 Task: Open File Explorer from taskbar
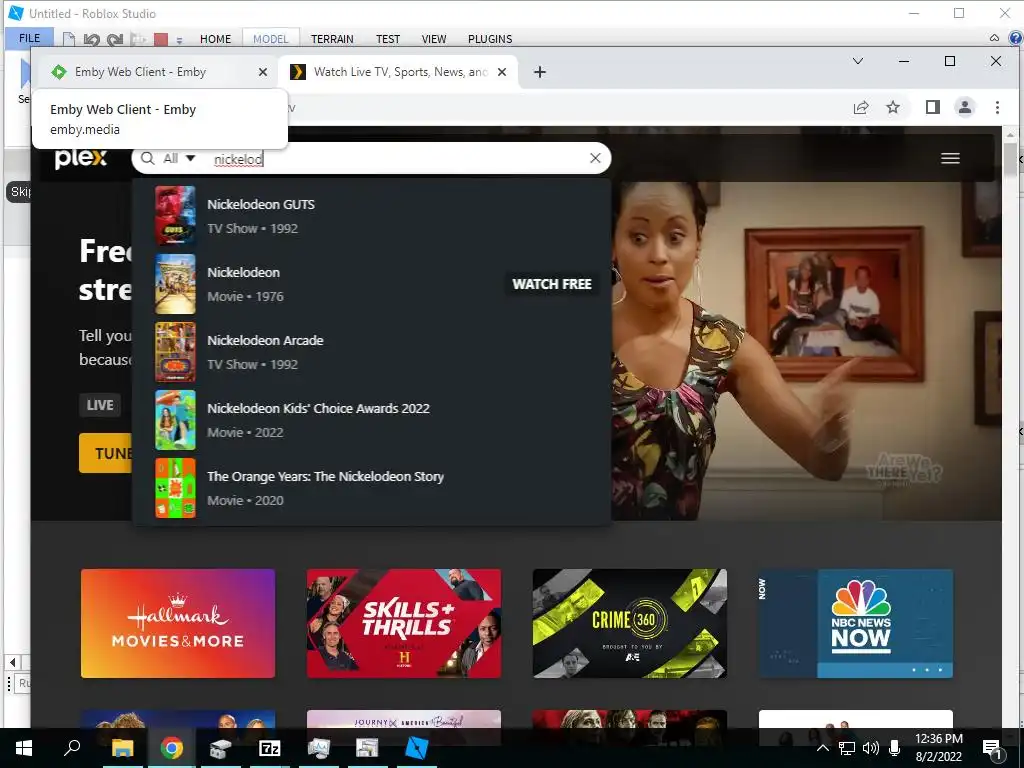(122, 748)
